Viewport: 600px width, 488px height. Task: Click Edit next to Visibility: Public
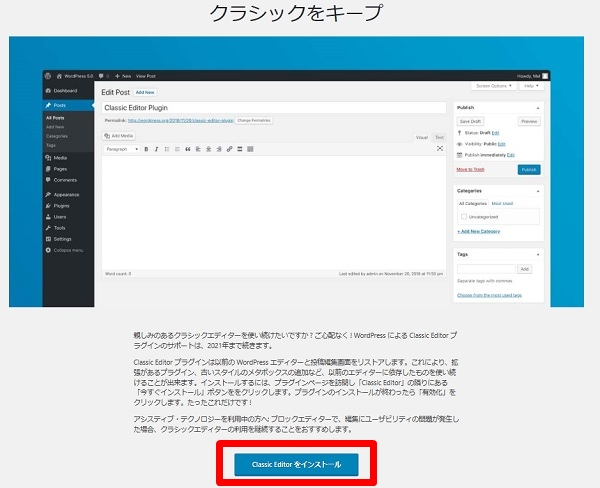[502, 144]
